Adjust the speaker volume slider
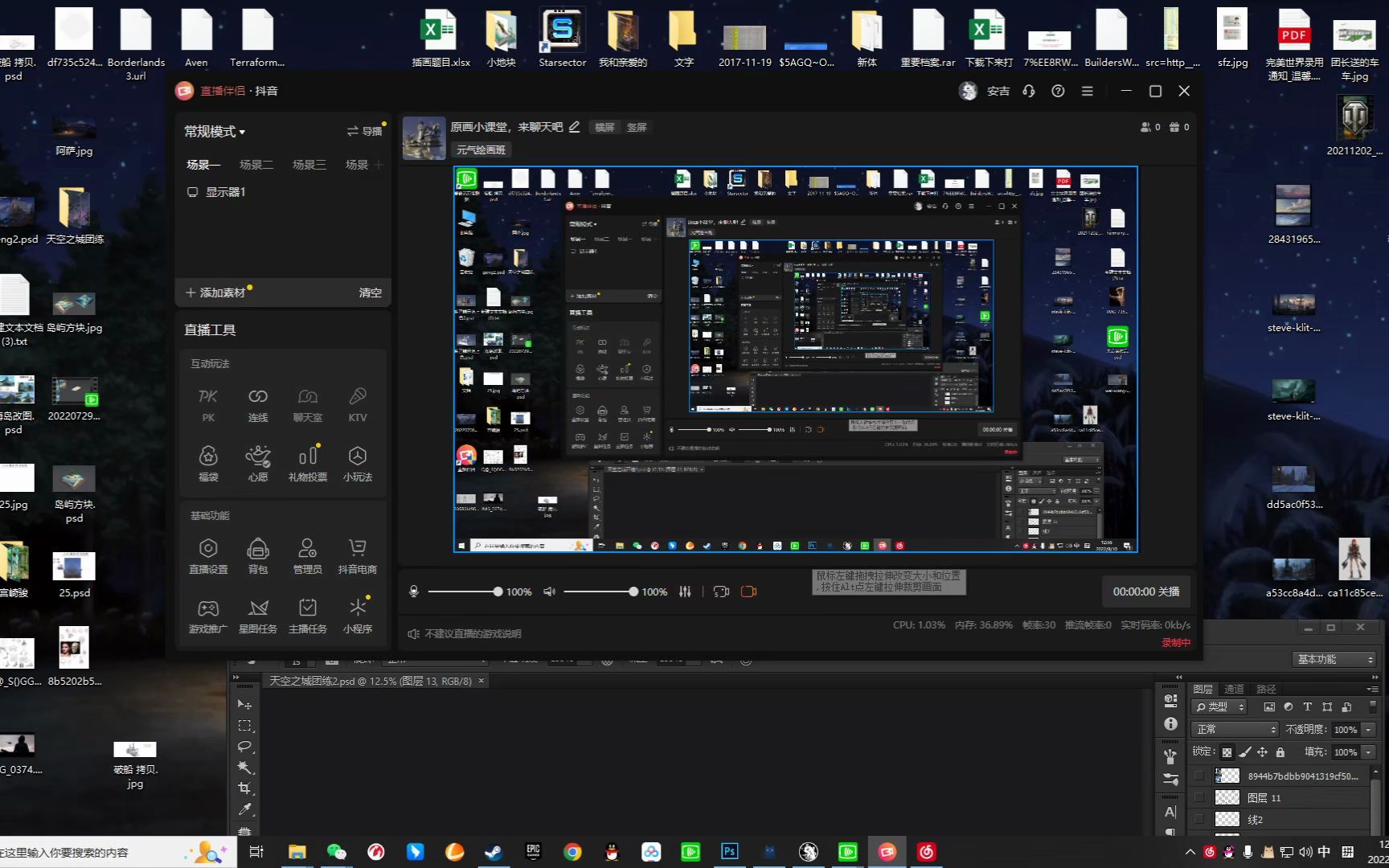Screen dimensions: 1389x868 click(x=600, y=592)
